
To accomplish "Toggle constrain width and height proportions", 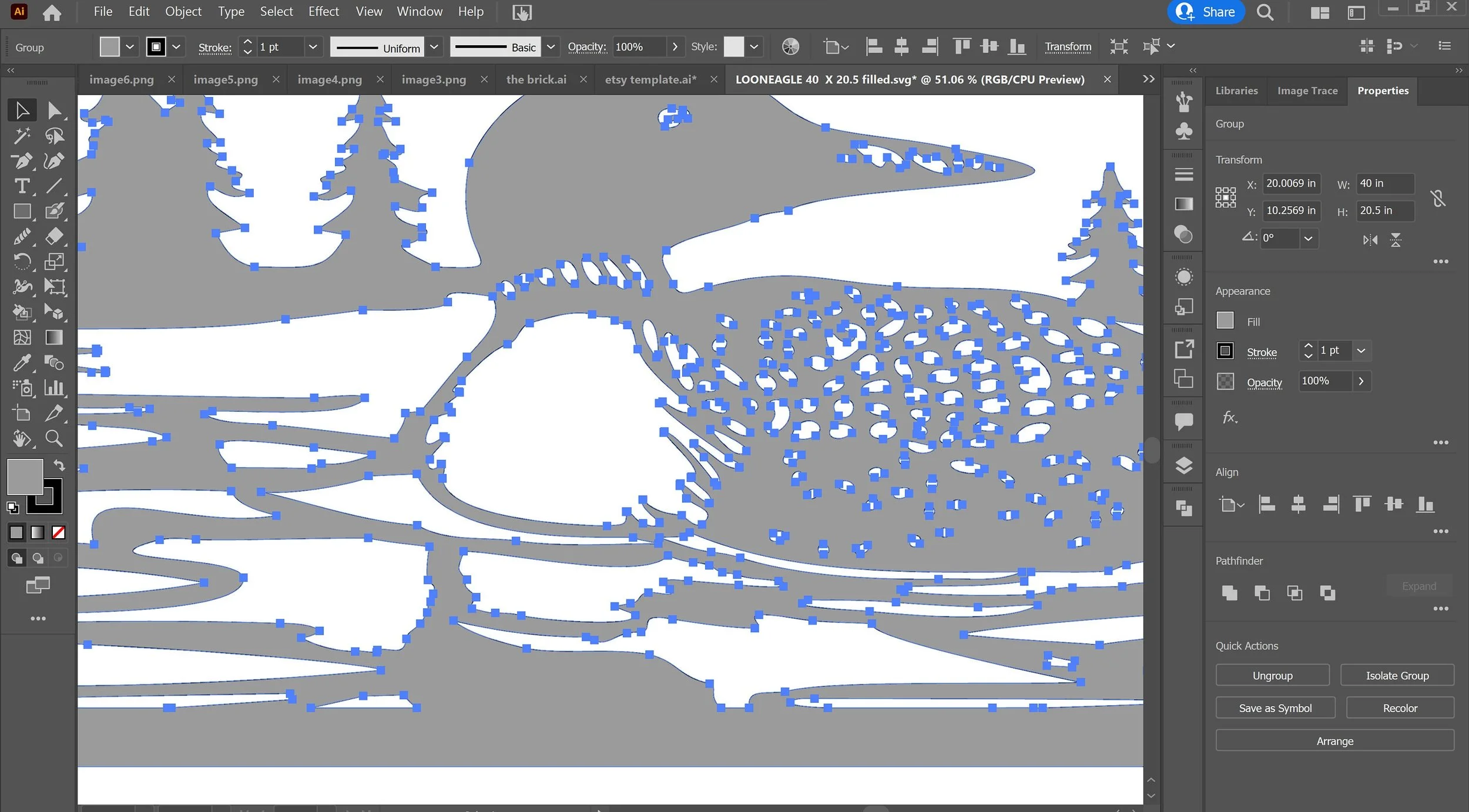I will pos(1438,198).
